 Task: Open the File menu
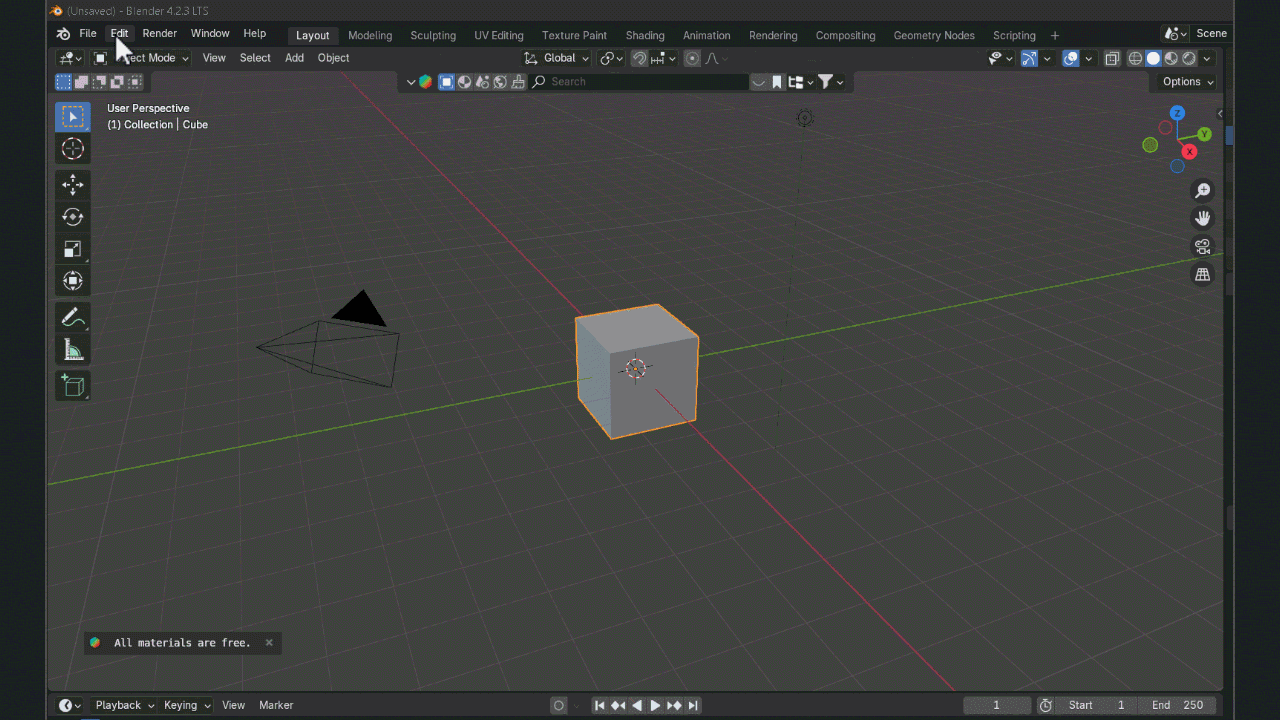(x=88, y=33)
